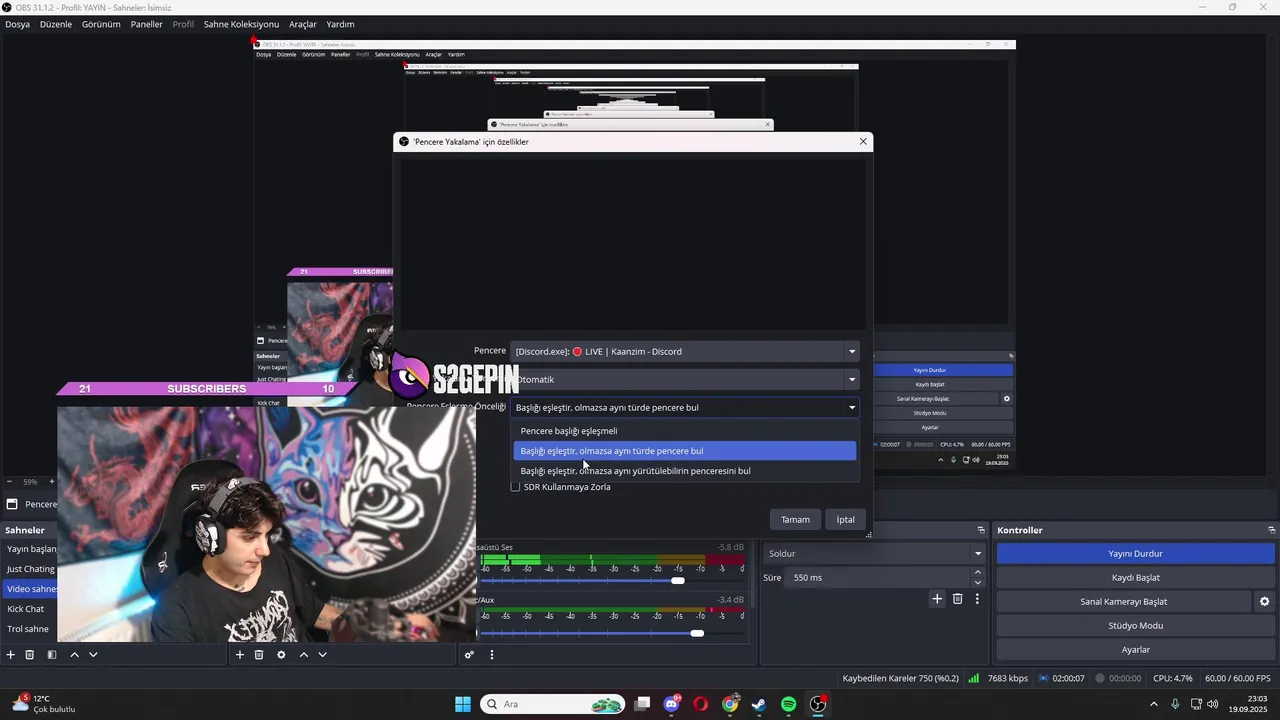1280x720 pixels.
Task: Show hidden system tray icons chevron
Action: (1153, 704)
